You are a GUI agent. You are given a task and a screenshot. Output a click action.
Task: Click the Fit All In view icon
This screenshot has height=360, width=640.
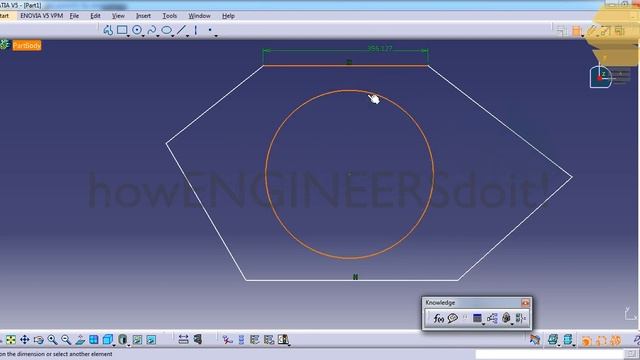click(11, 340)
